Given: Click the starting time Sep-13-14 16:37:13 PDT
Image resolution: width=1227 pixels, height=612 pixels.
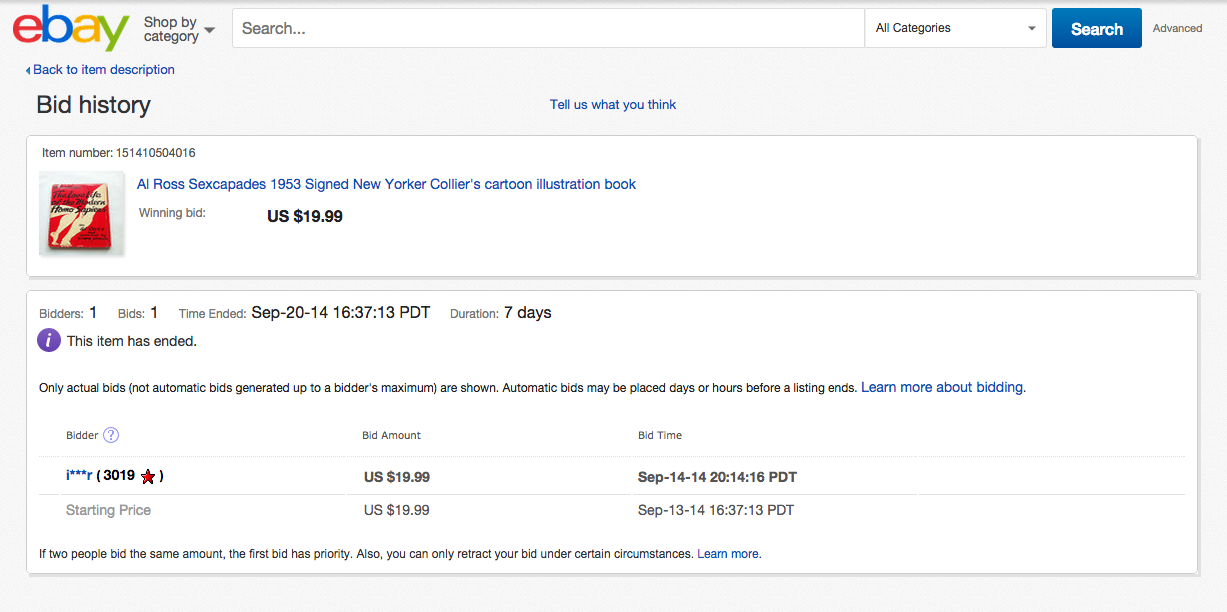Looking at the screenshot, I should [x=716, y=510].
